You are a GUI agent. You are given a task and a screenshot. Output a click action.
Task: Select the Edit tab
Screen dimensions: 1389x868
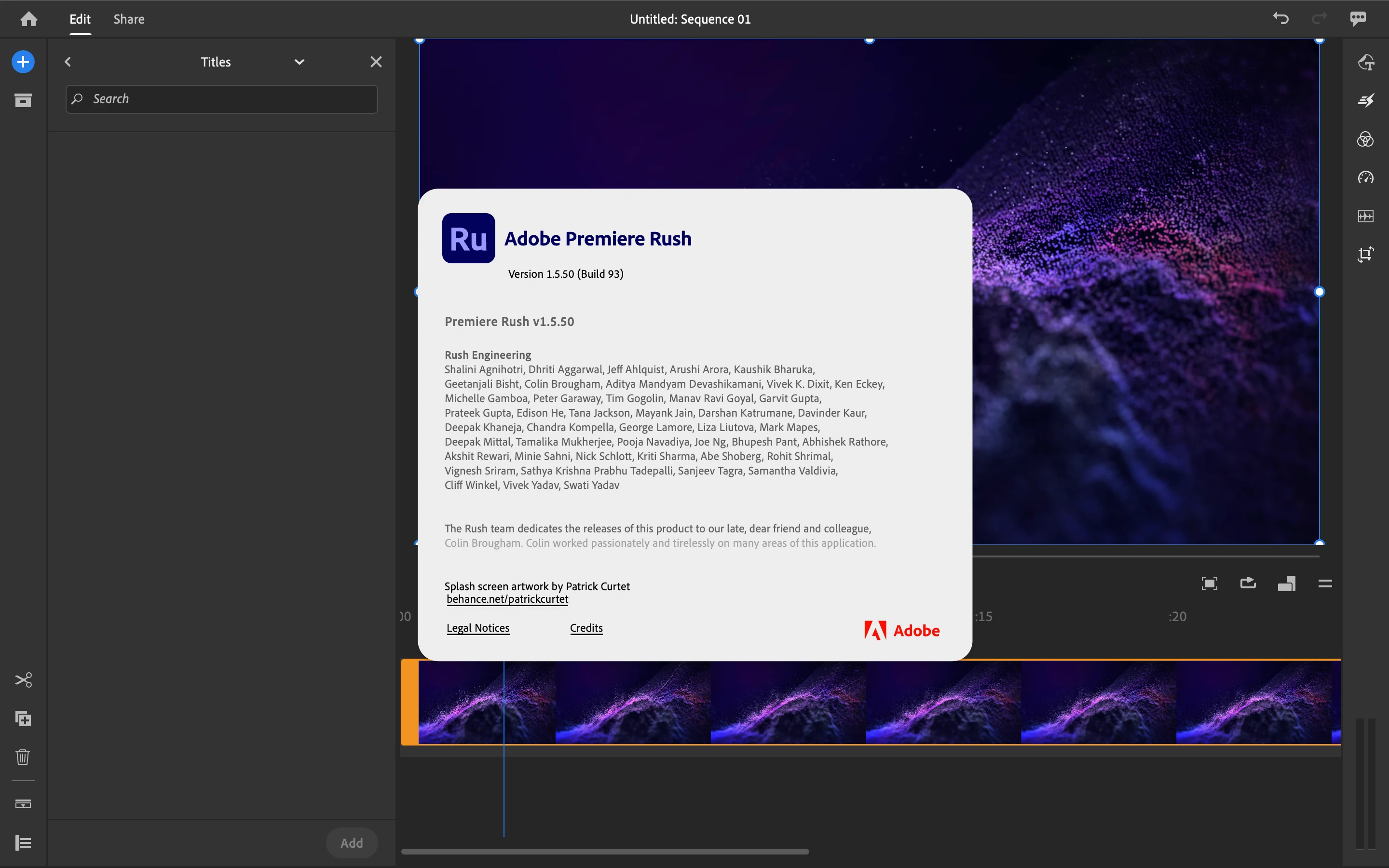pyautogui.click(x=80, y=19)
